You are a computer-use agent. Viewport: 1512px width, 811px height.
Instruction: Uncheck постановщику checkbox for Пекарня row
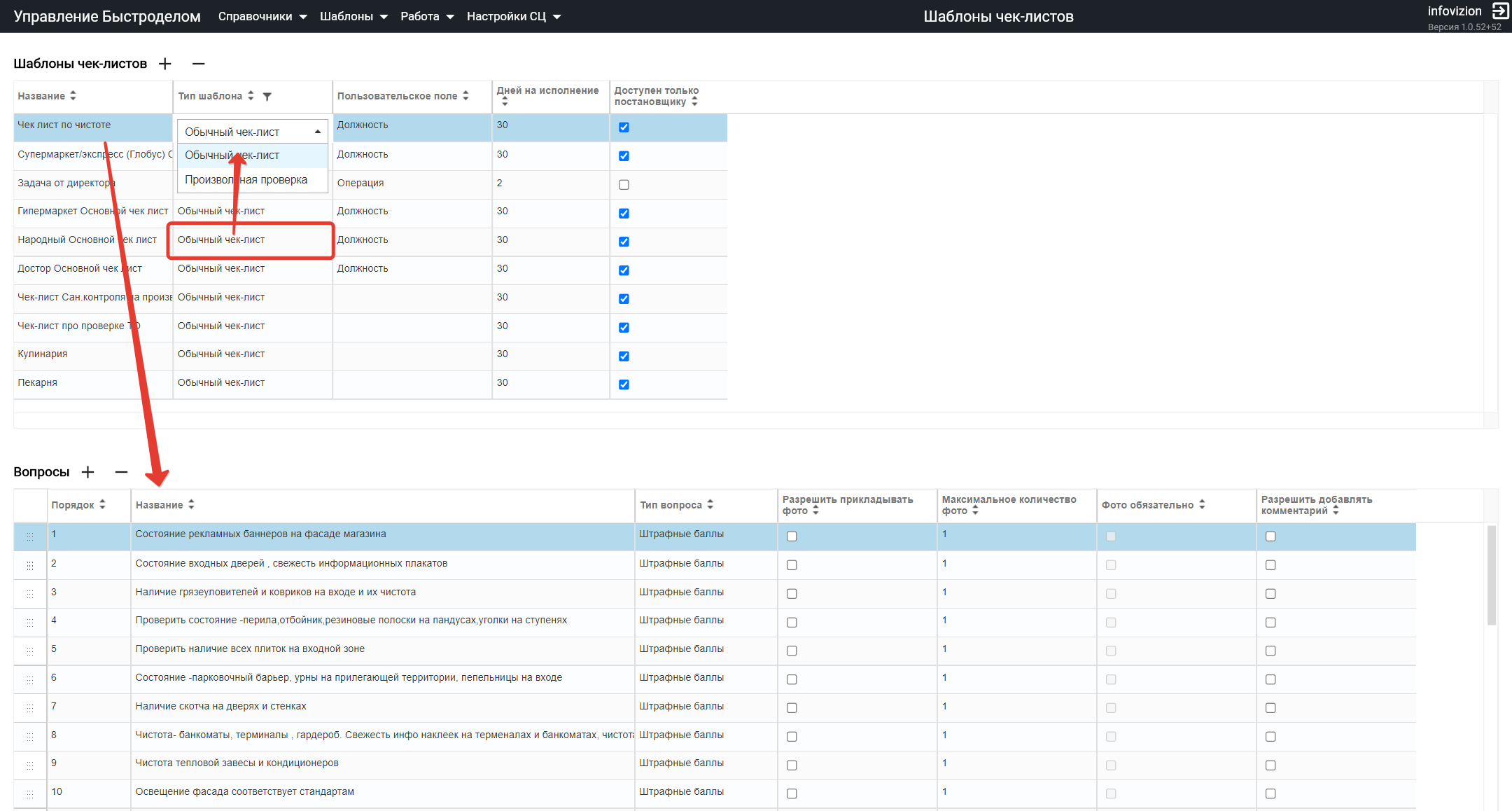pyautogui.click(x=624, y=384)
